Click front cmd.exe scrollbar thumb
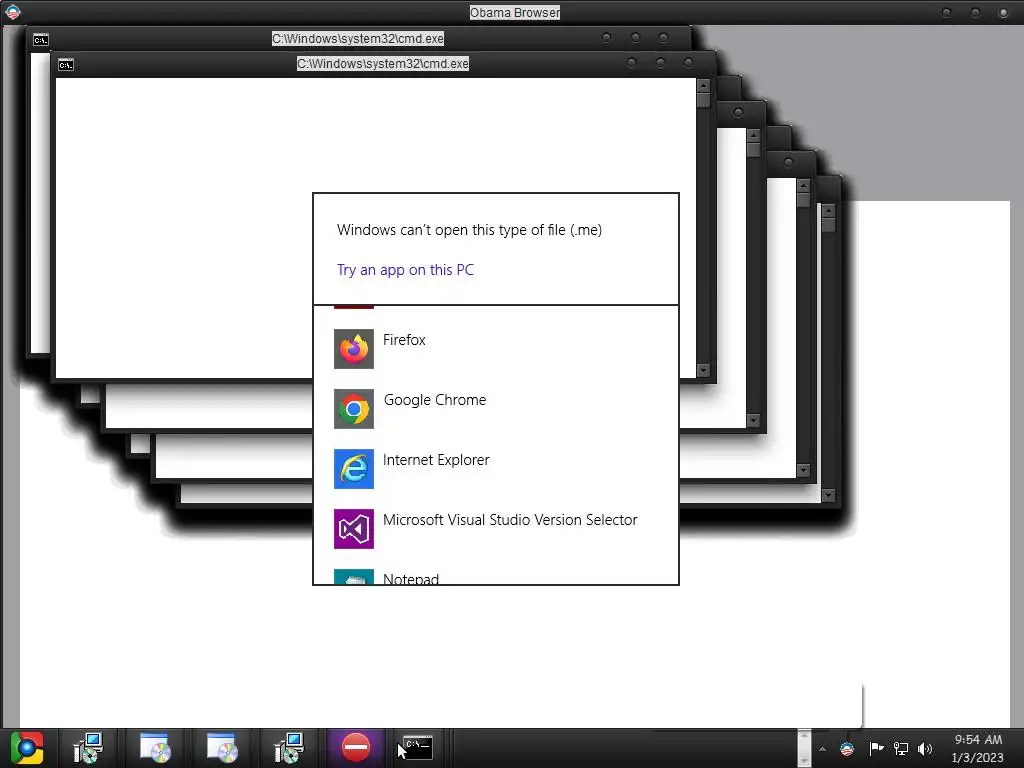1024x768 pixels. point(703,100)
